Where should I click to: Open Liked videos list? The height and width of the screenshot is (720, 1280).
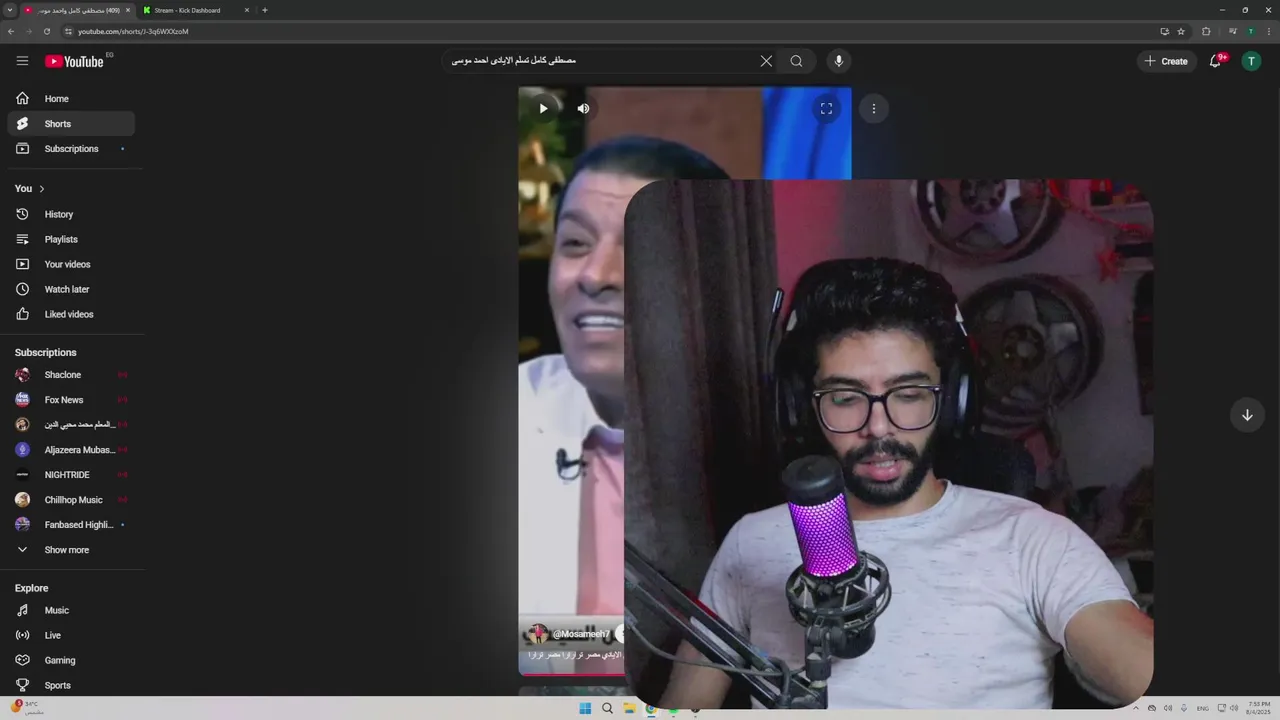(70, 314)
